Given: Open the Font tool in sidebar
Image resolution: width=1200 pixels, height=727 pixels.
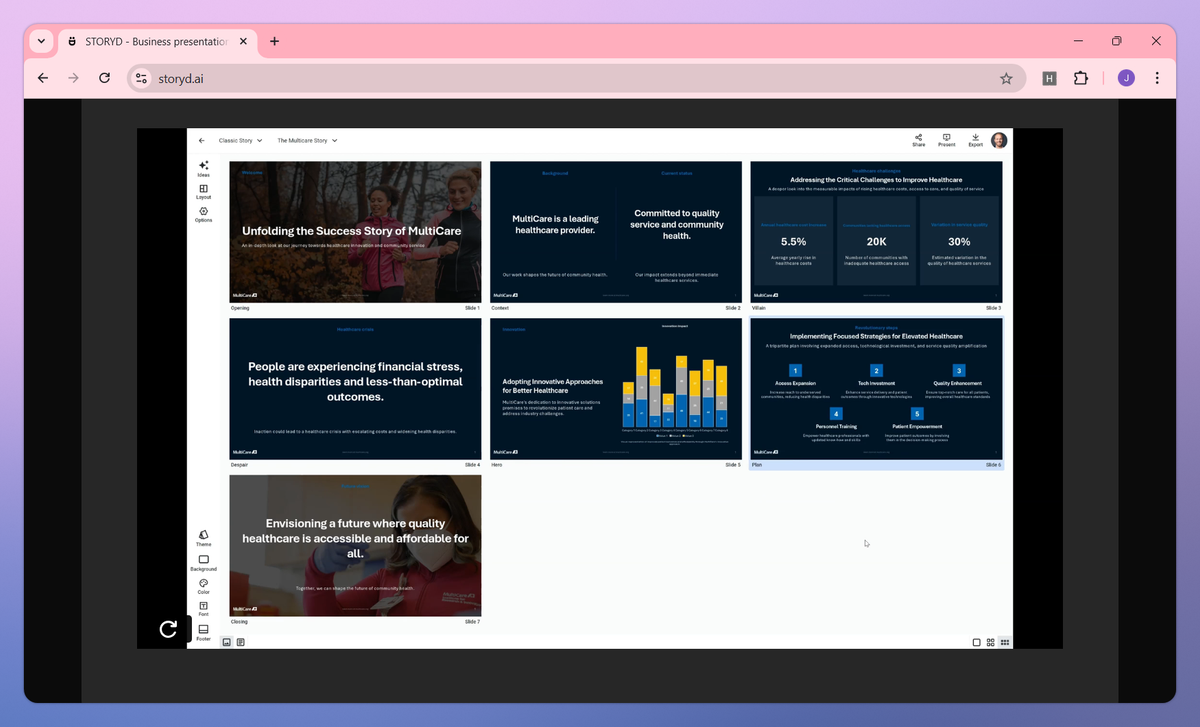Looking at the screenshot, I should [x=203, y=609].
